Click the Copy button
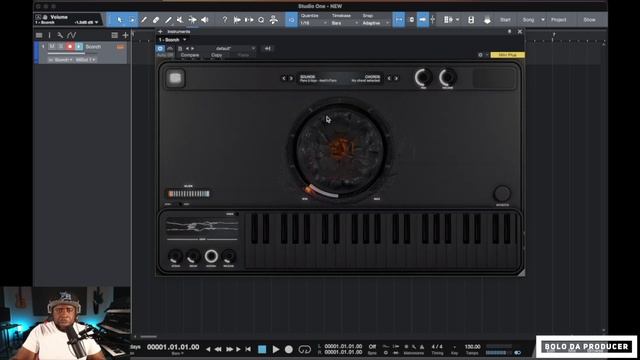 (x=217, y=55)
